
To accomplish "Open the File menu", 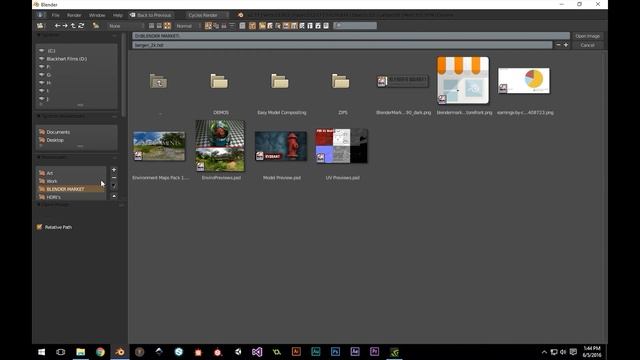I will (56, 15).
